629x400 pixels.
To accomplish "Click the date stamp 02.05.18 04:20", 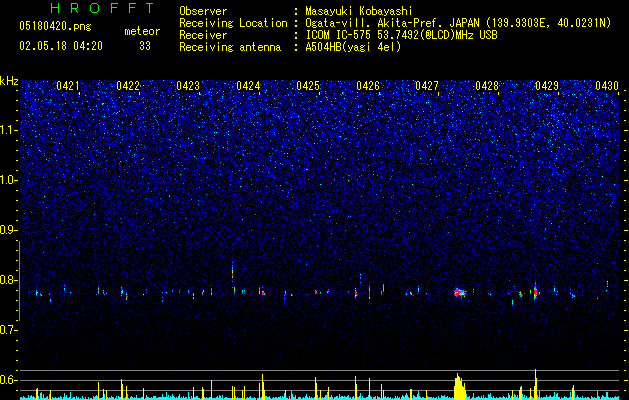I will 61,46.
